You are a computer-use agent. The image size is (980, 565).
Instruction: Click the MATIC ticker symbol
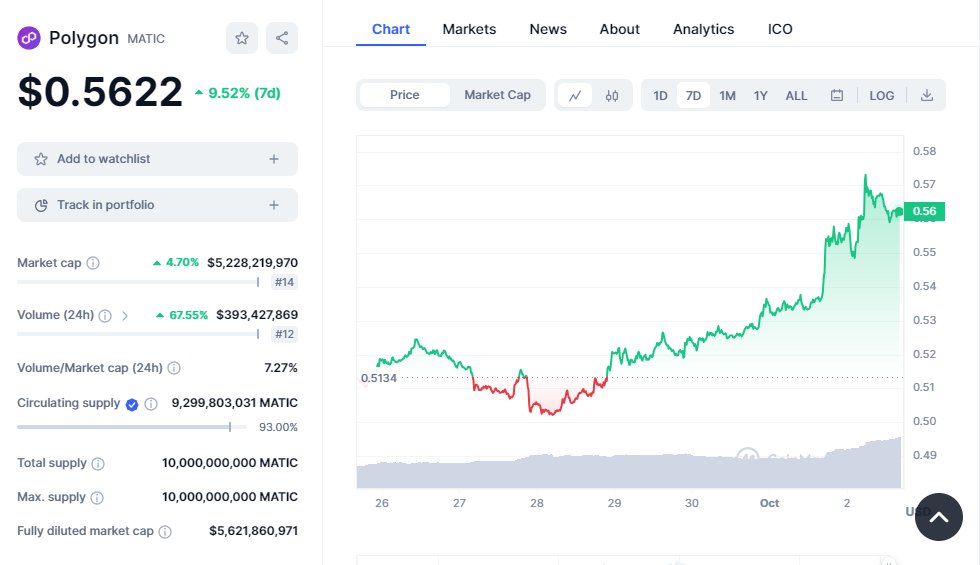click(146, 39)
